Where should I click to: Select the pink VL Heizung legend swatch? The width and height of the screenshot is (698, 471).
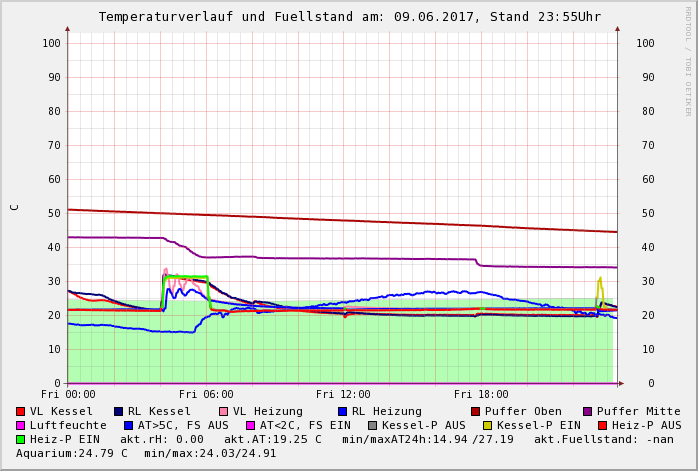(x=223, y=411)
